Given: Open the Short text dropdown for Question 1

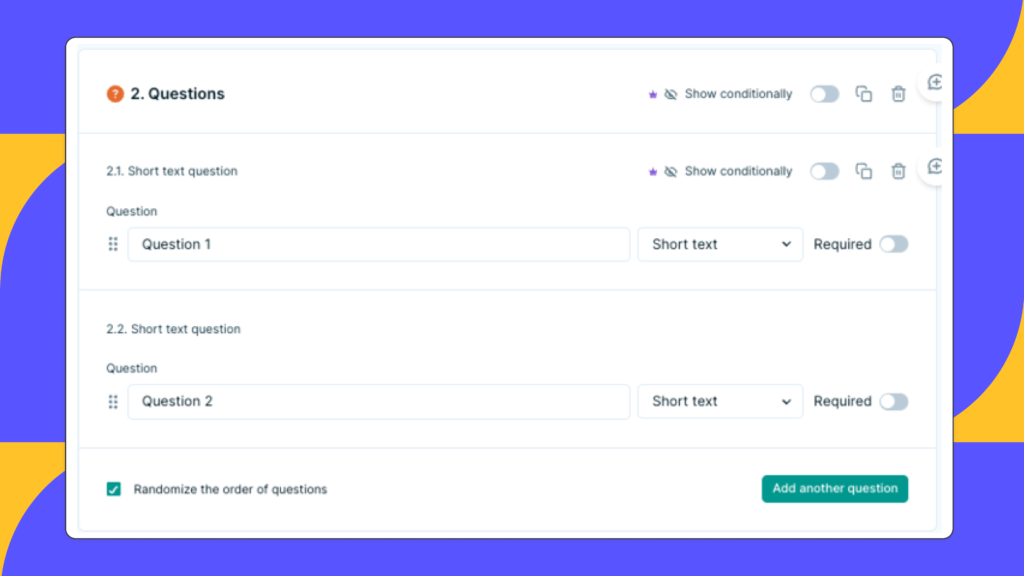Looking at the screenshot, I should point(719,243).
